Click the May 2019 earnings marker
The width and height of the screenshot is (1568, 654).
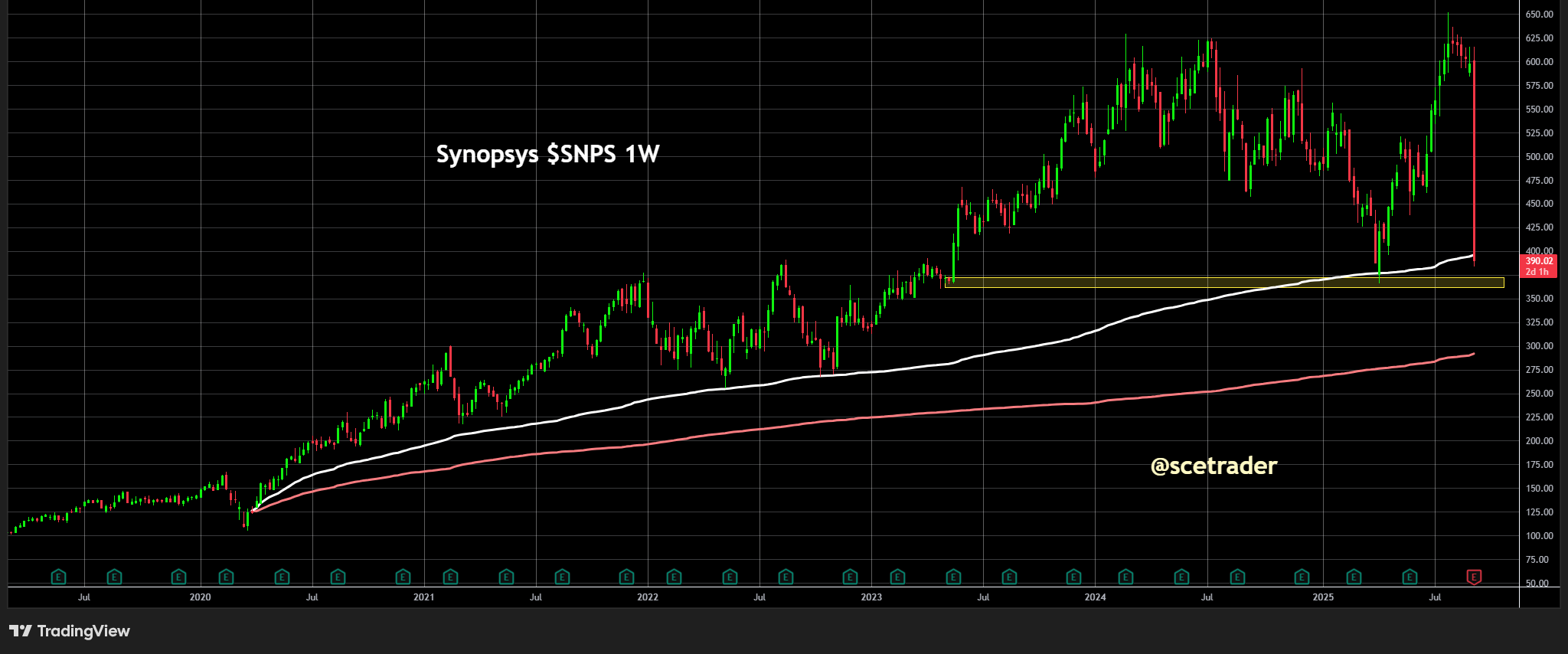[58, 577]
